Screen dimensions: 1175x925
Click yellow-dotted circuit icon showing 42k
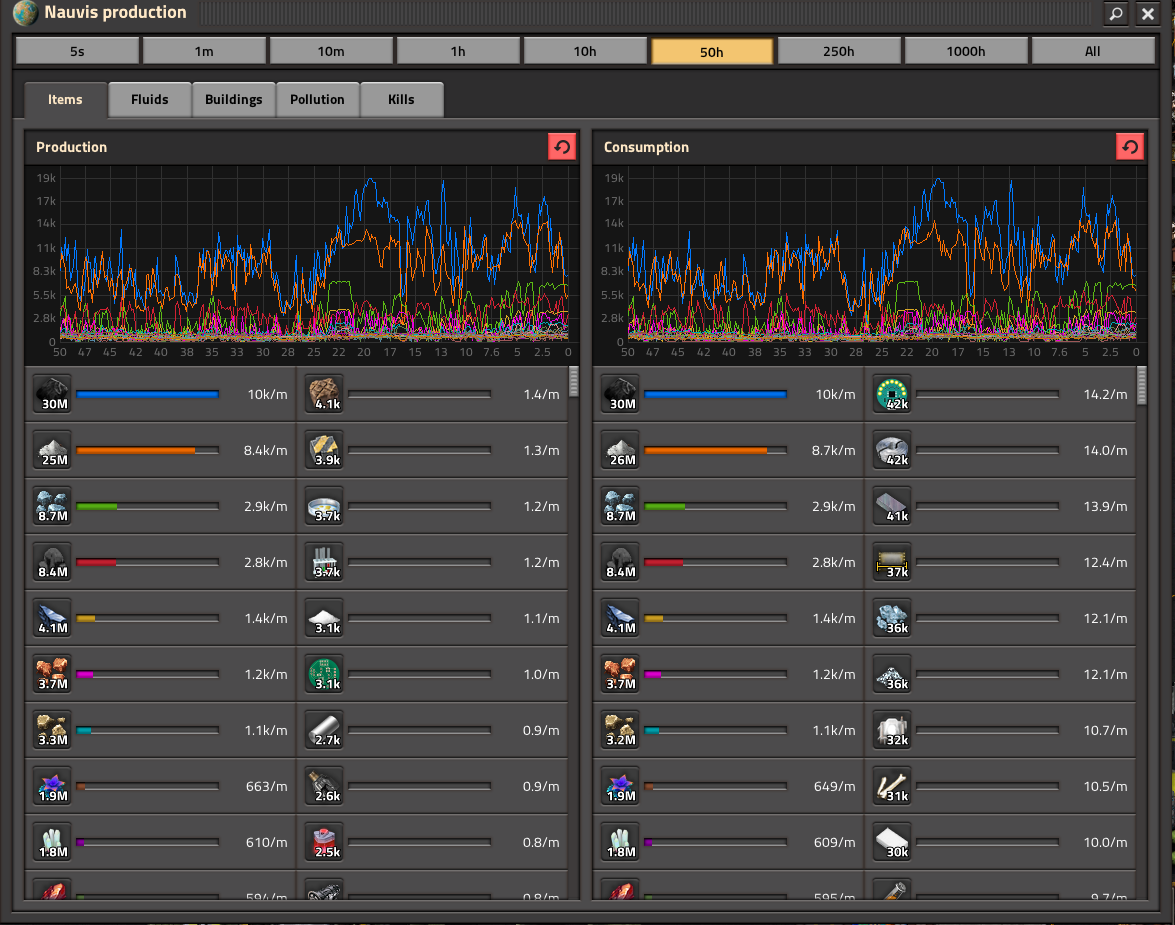click(891, 394)
